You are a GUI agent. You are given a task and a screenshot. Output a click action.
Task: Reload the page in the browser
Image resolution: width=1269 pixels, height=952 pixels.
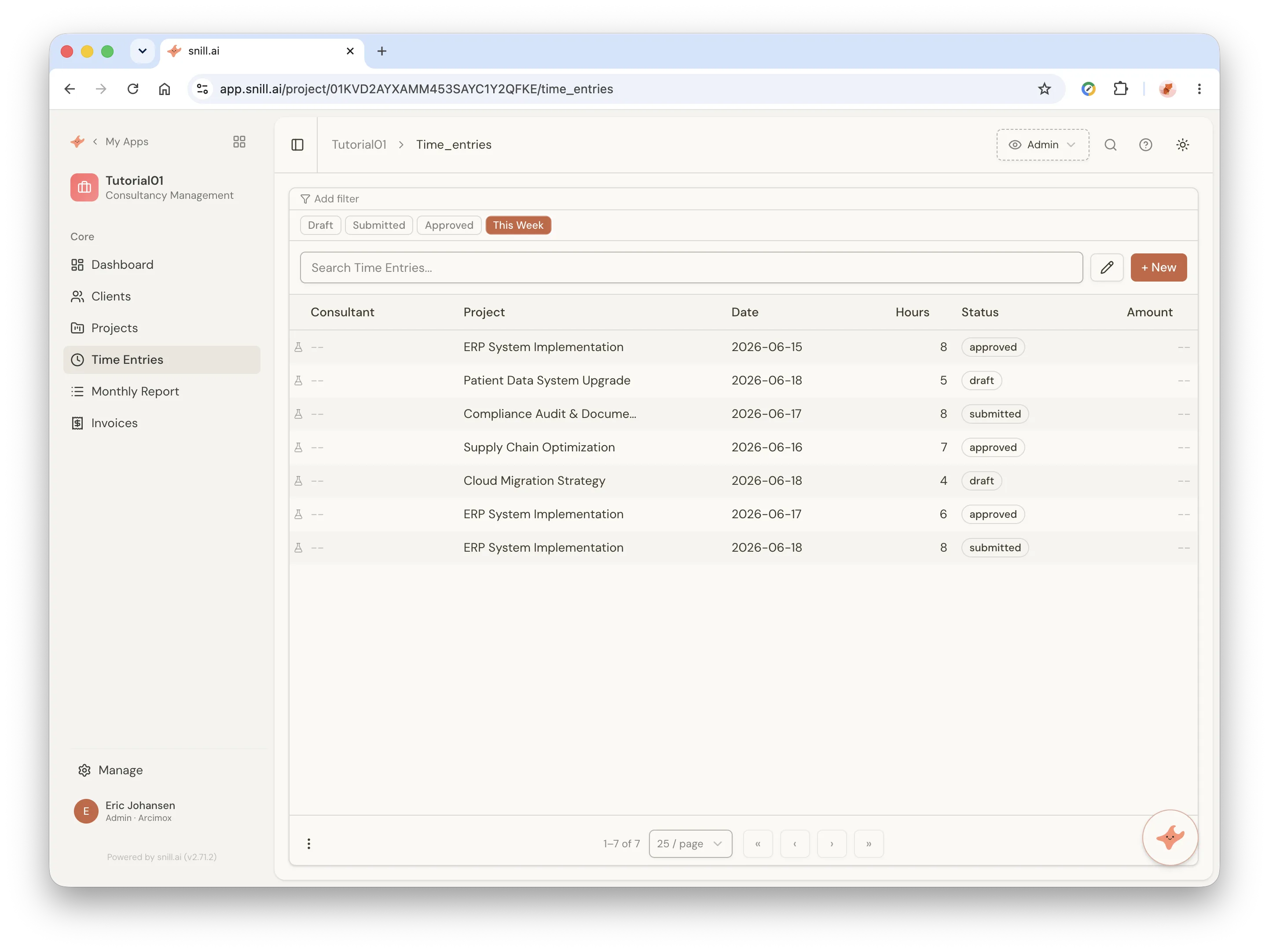133,89
